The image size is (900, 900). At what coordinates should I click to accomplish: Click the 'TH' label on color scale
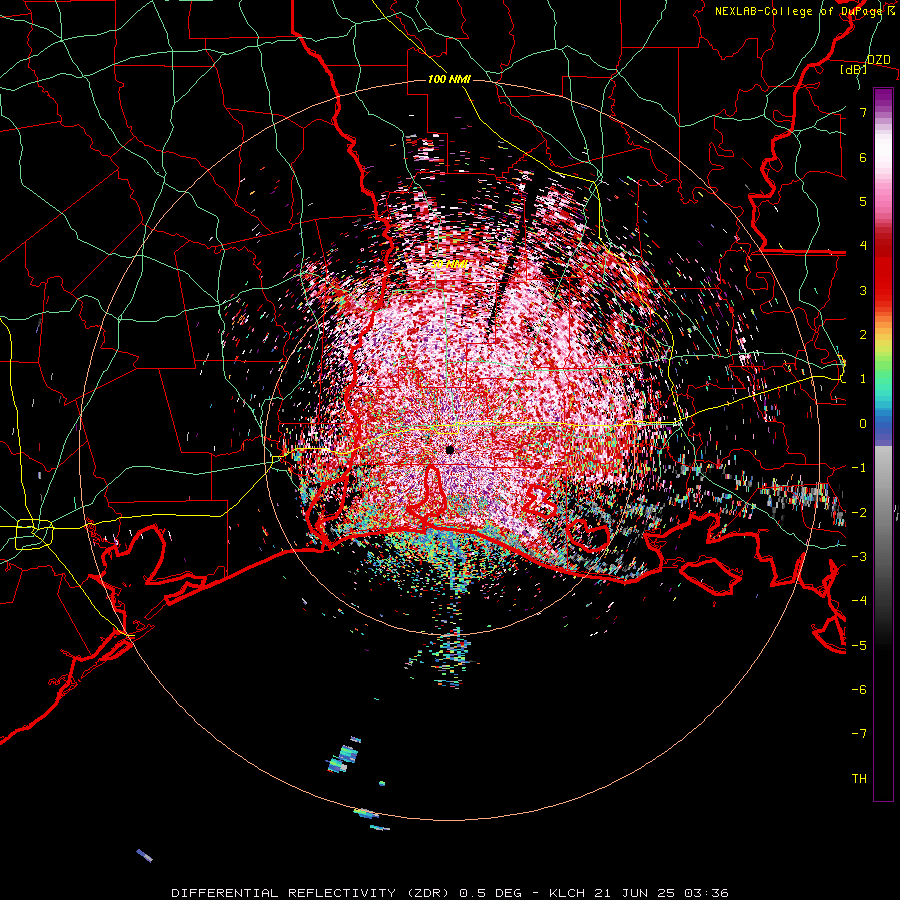[859, 778]
